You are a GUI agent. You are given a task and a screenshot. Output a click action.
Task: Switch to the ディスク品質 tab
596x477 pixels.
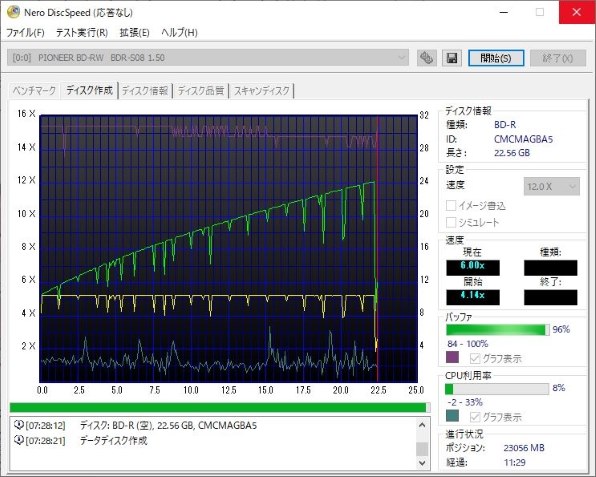(201, 91)
